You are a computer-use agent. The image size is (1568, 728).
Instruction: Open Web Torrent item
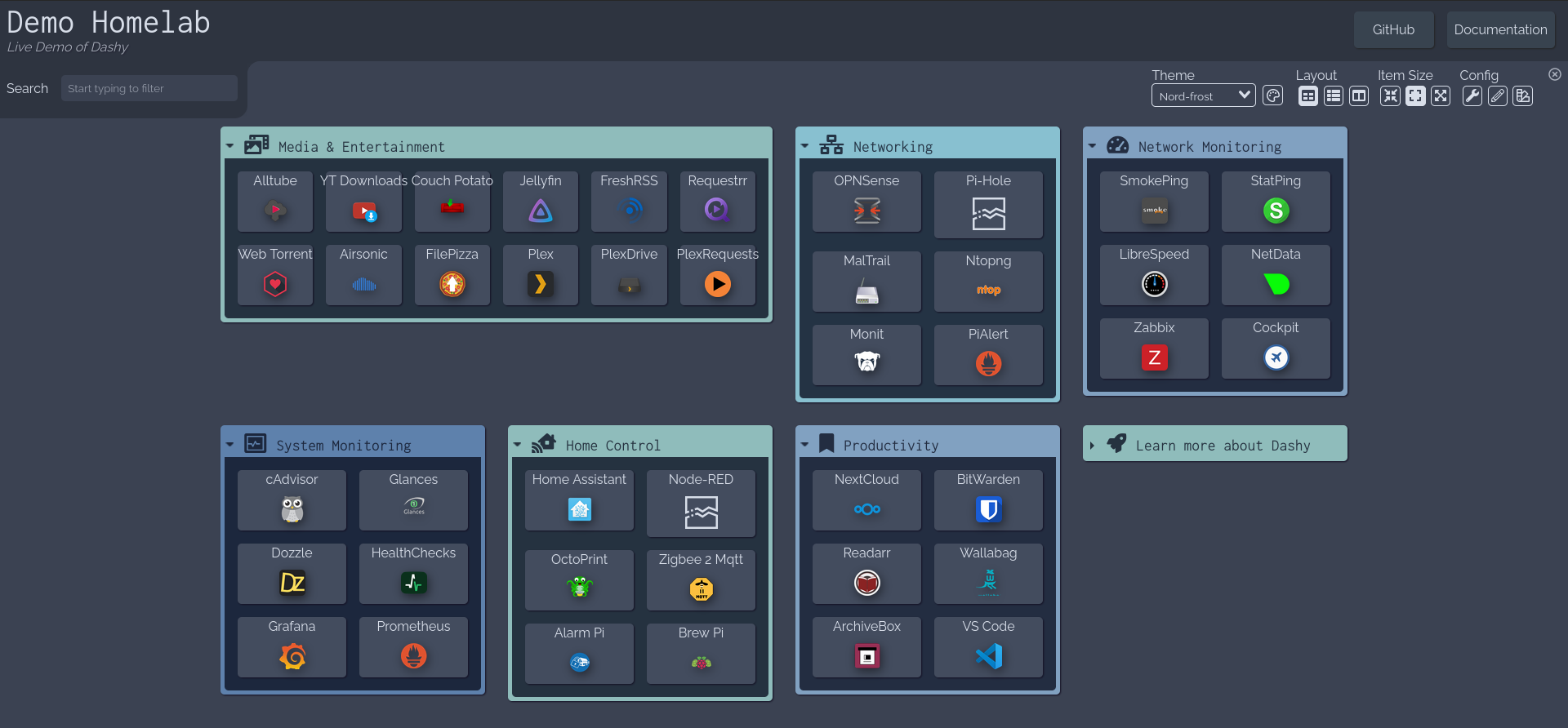[x=275, y=274]
